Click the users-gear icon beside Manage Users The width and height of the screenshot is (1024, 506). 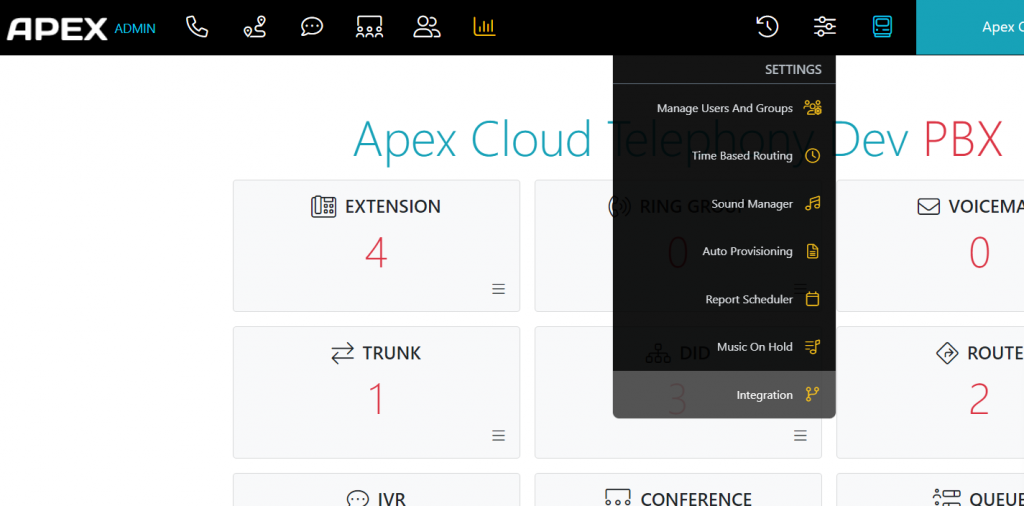812,108
